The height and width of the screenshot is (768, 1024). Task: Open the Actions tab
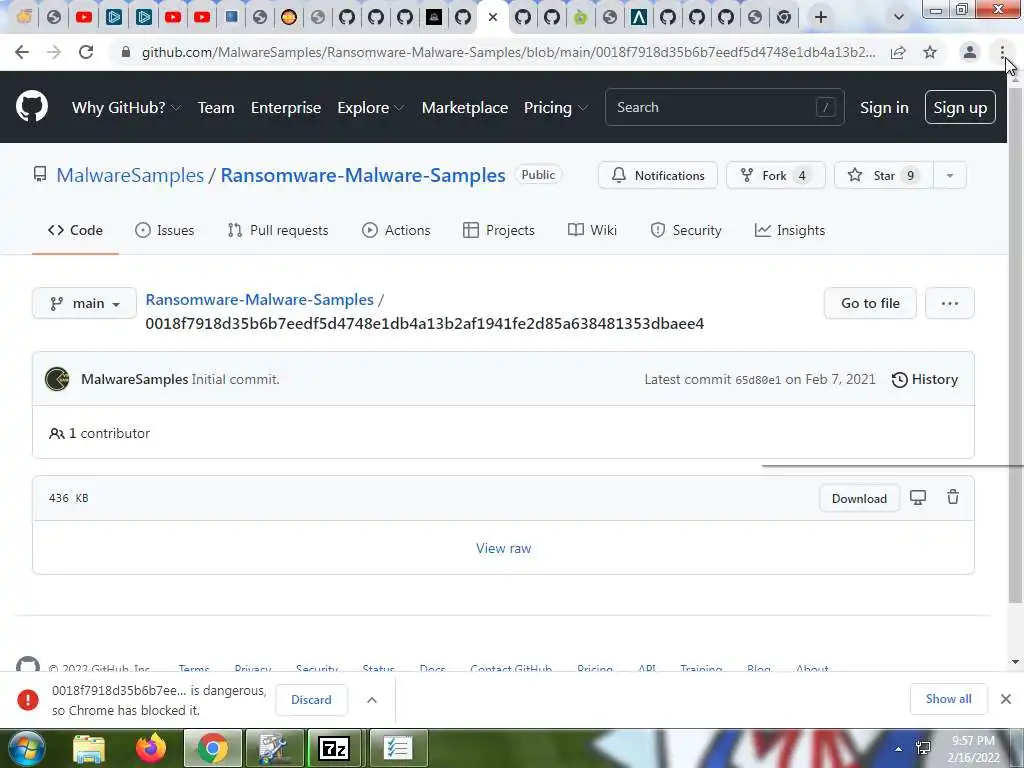(x=396, y=230)
